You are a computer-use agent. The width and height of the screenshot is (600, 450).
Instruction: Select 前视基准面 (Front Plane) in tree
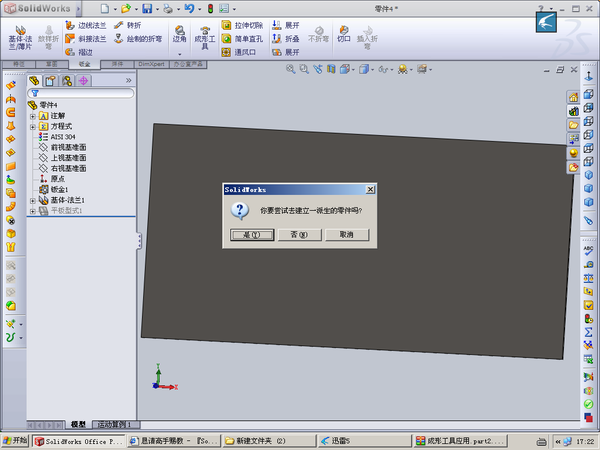(x=62, y=147)
